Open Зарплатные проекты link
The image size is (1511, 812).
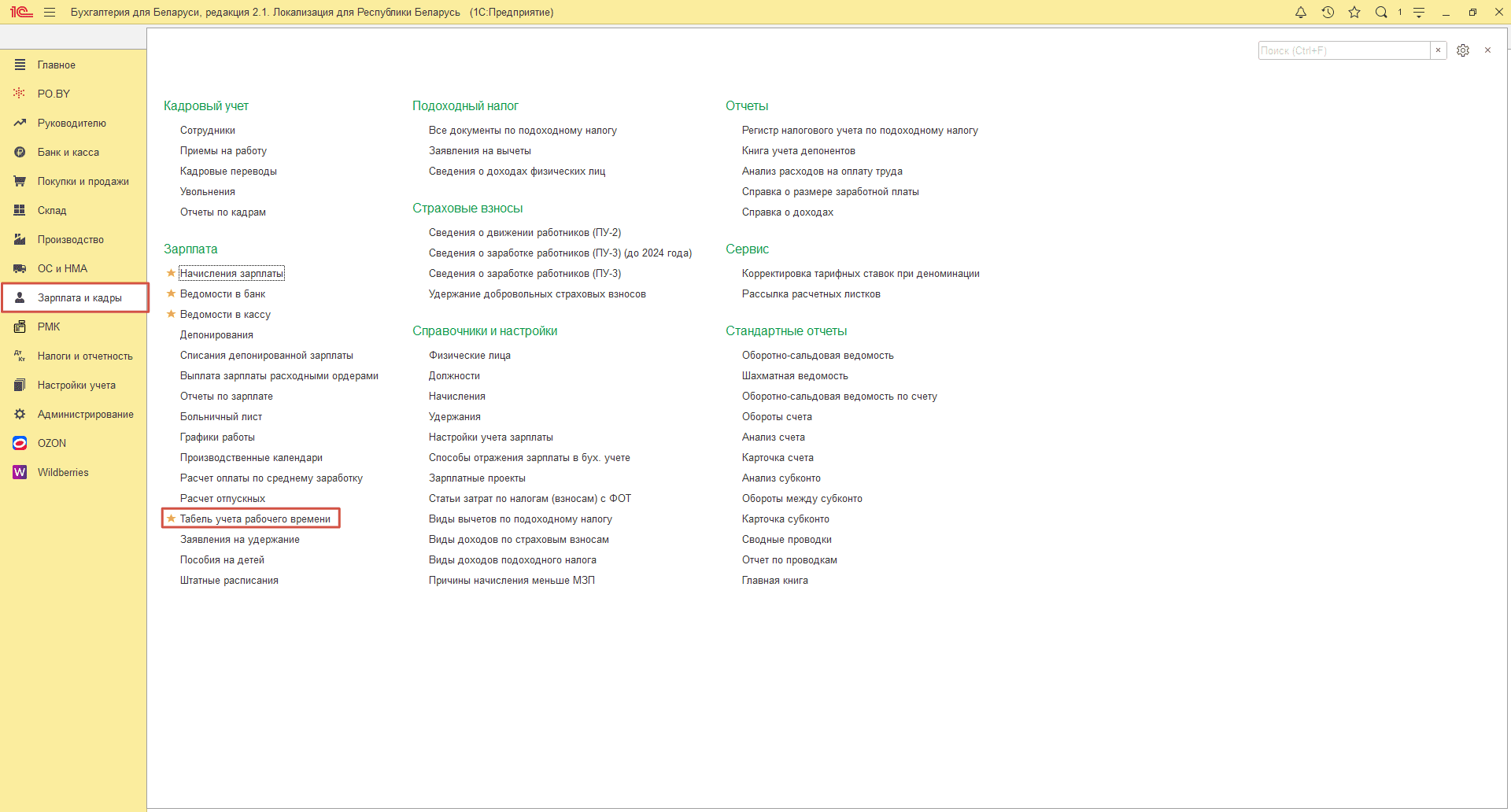pyautogui.click(x=477, y=478)
